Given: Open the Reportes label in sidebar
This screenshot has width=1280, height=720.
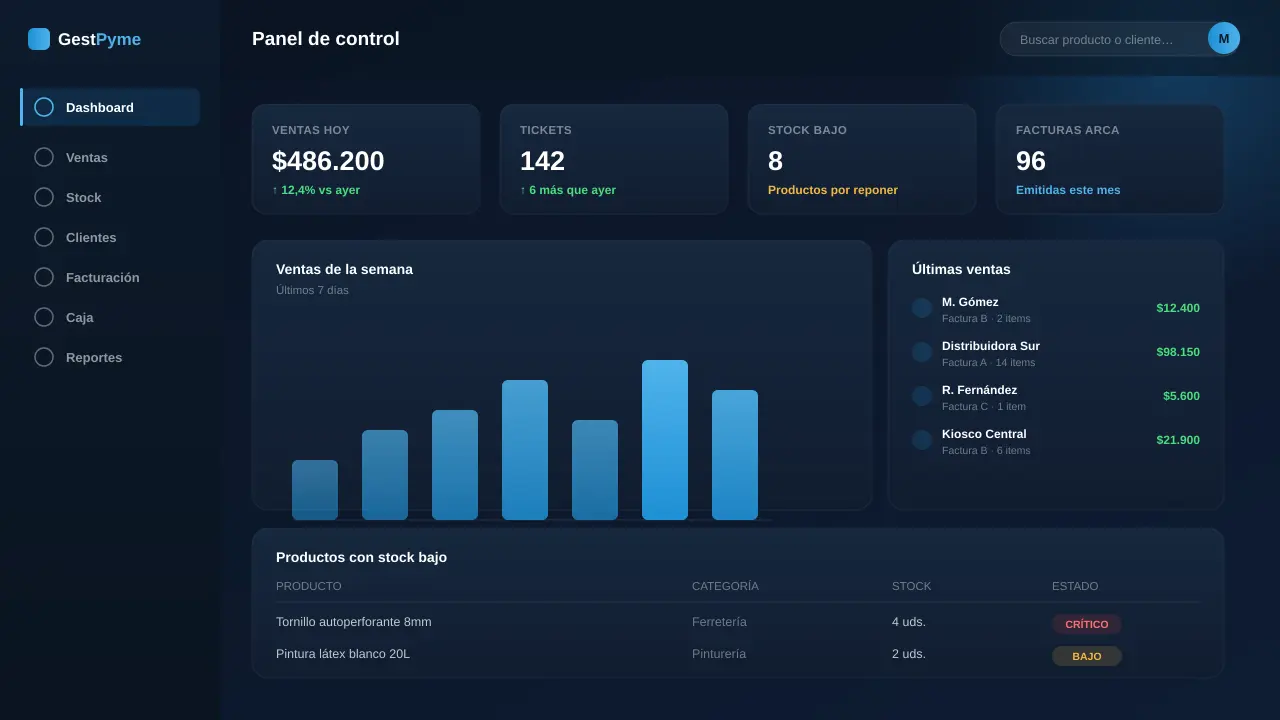Looking at the screenshot, I should click(94, 358).
